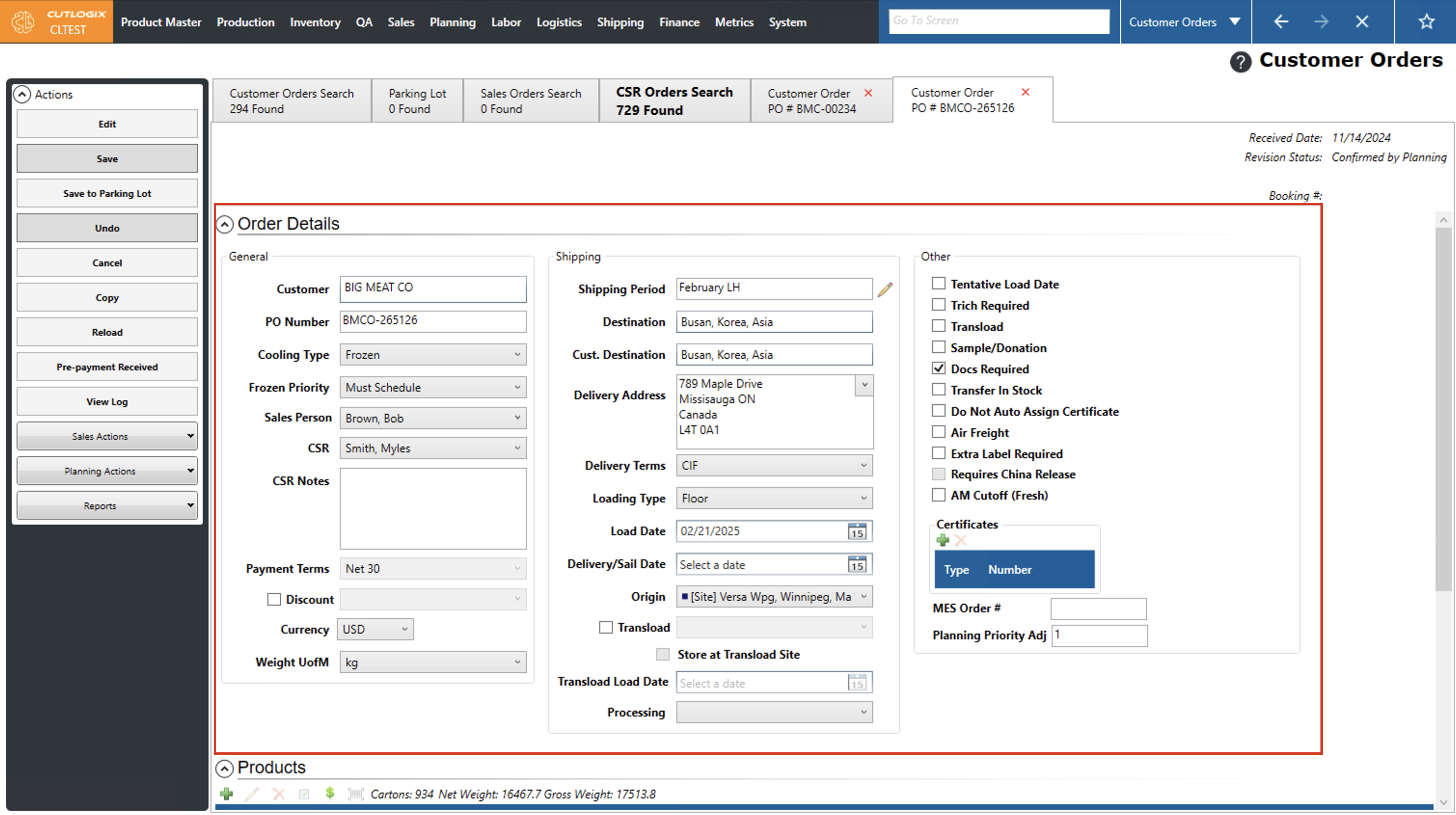This screenshot has height=815, width=1456.
Task: Open the Logistics menu
Action: pyautogui.click(x=559, y=22)
